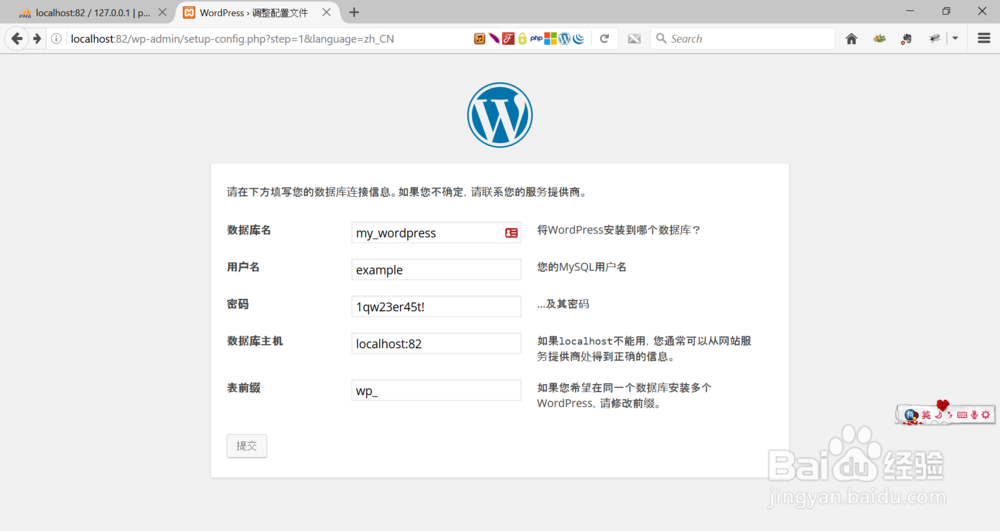
Task: Click the 密码 field containing 1qw23er45t!
Action: click(x=436, y=307)
